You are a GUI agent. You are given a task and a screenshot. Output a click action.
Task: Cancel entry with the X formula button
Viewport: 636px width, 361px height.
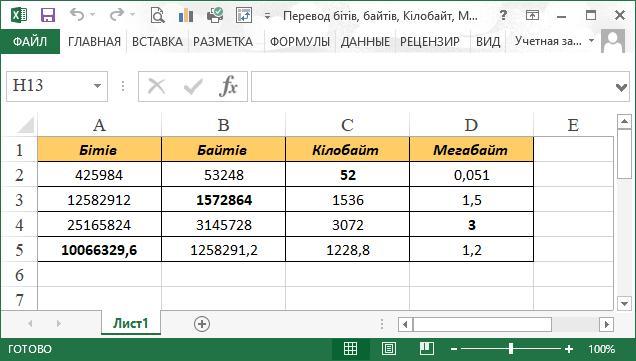157,86
